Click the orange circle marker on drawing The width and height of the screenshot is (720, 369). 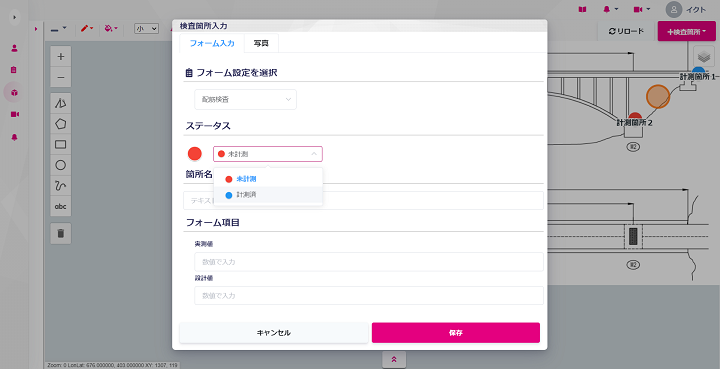658,96
